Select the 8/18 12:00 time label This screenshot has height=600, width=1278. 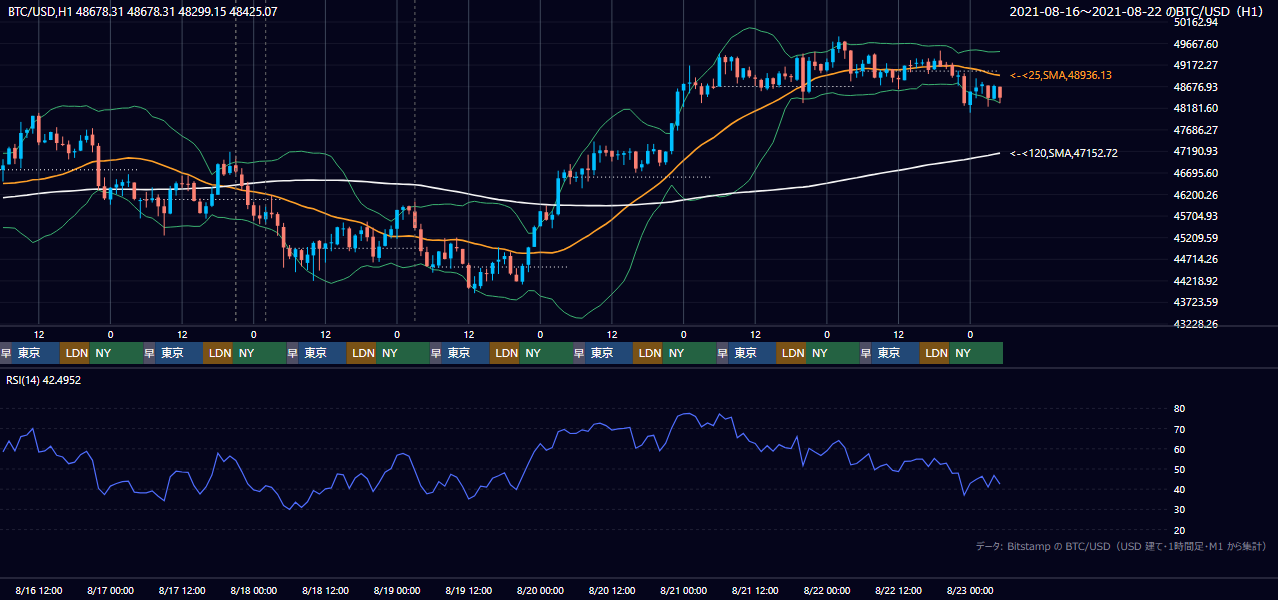pyautogui.click(x=325, y=590)
